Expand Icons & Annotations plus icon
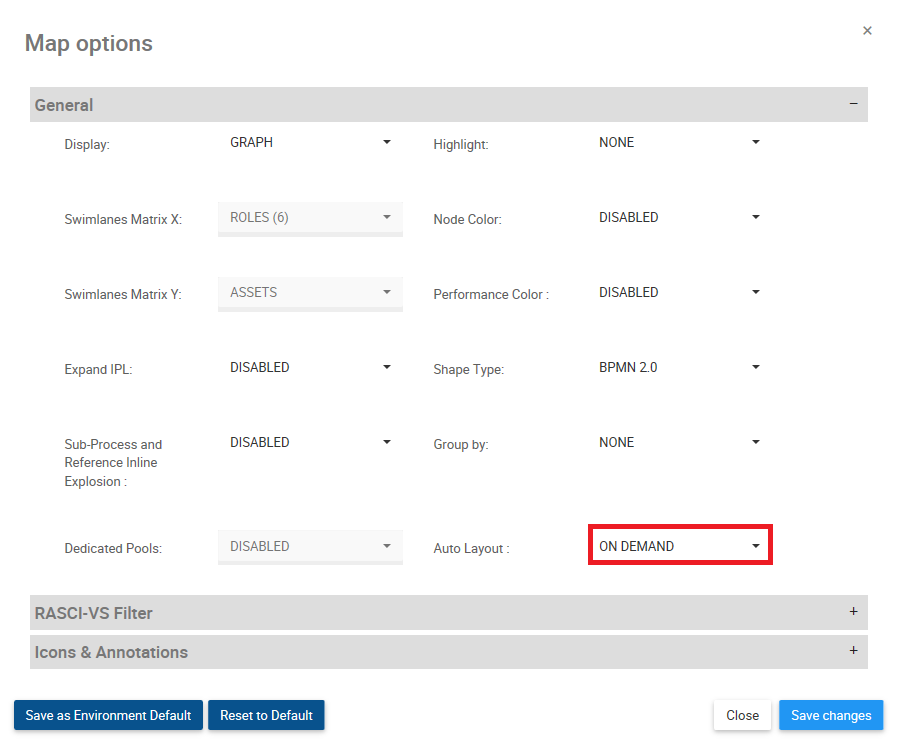The height and width of the screenshot is (745, 900). tap(853, 651)
